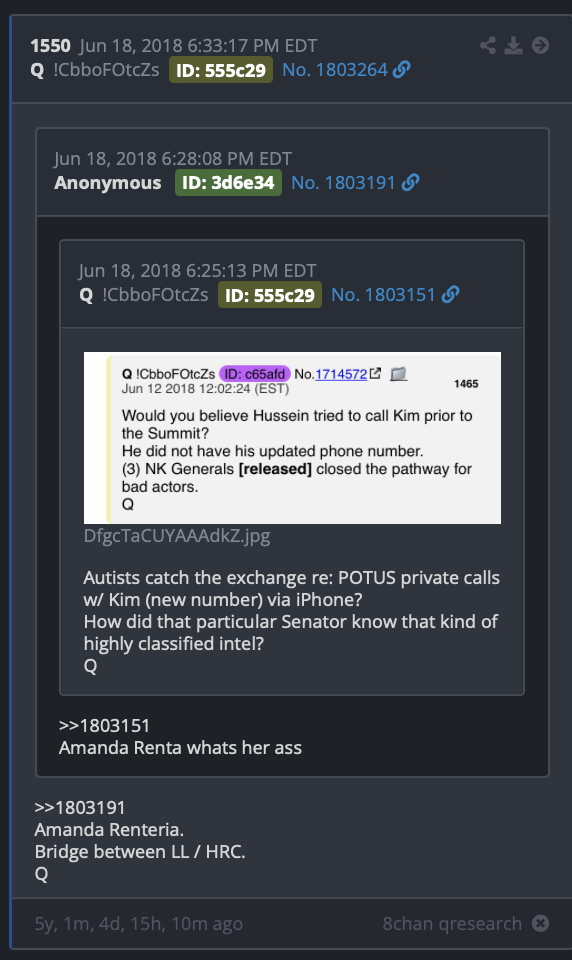Select the ID: 555c29 badge in the top header
The width and height of the screenshot is (572, 960).
point(220,70)
